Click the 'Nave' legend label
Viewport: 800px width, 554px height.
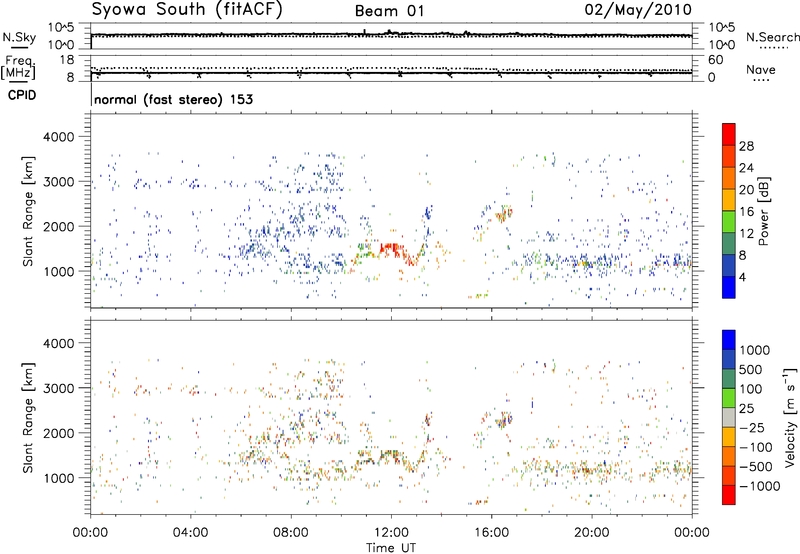(x=760, y=69)
